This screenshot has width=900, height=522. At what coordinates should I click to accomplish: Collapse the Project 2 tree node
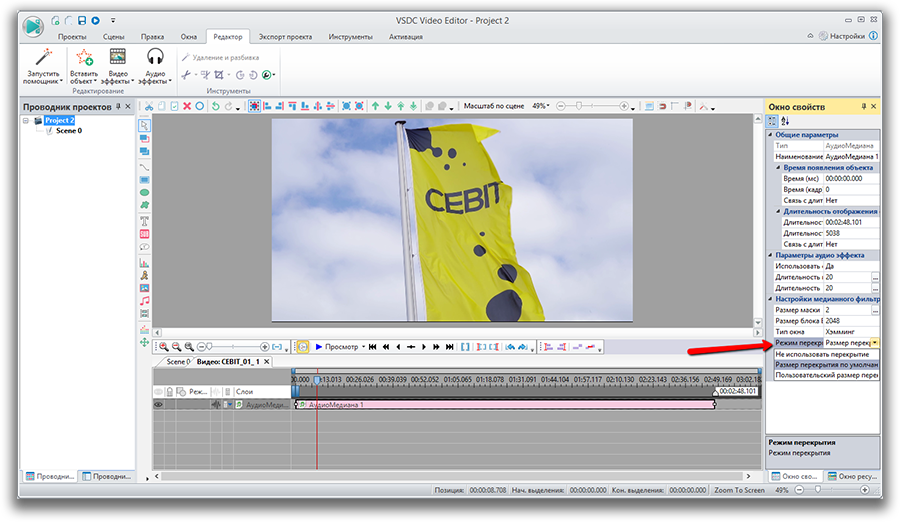pyautogui.click(x=27, y=121)
